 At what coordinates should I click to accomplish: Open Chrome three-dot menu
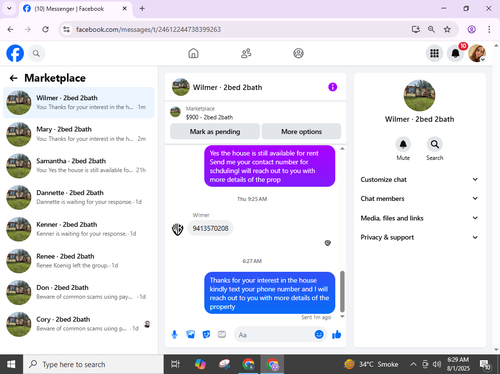tap(489, 29)
